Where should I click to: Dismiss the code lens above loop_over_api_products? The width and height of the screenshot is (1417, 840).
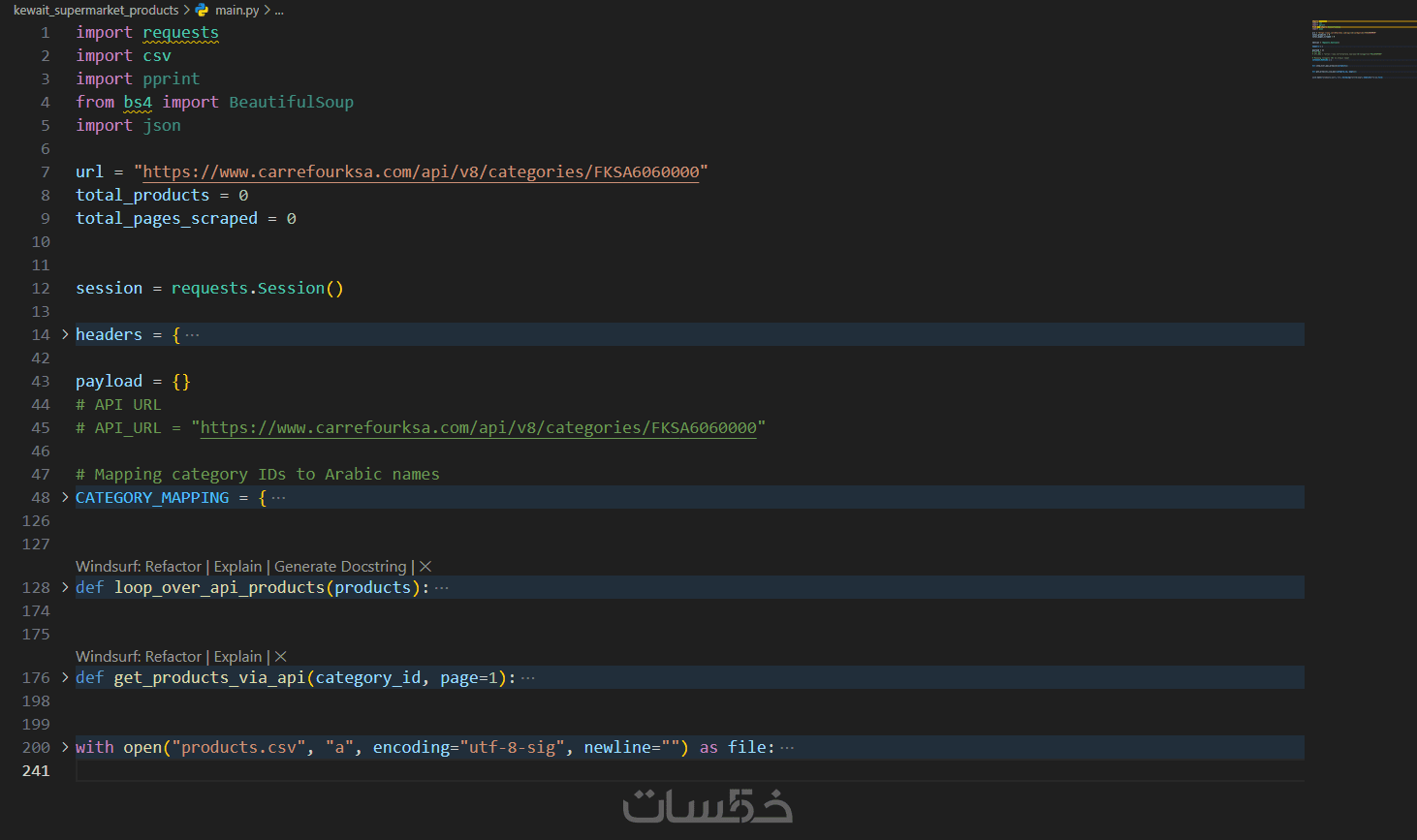coord(425,567)
